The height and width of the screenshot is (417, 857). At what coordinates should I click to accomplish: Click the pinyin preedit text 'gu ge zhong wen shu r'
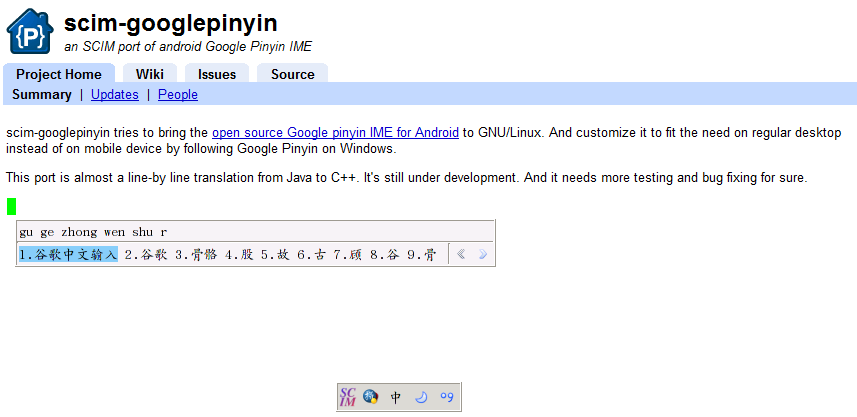pyautogui.click(x=93, y=232)
